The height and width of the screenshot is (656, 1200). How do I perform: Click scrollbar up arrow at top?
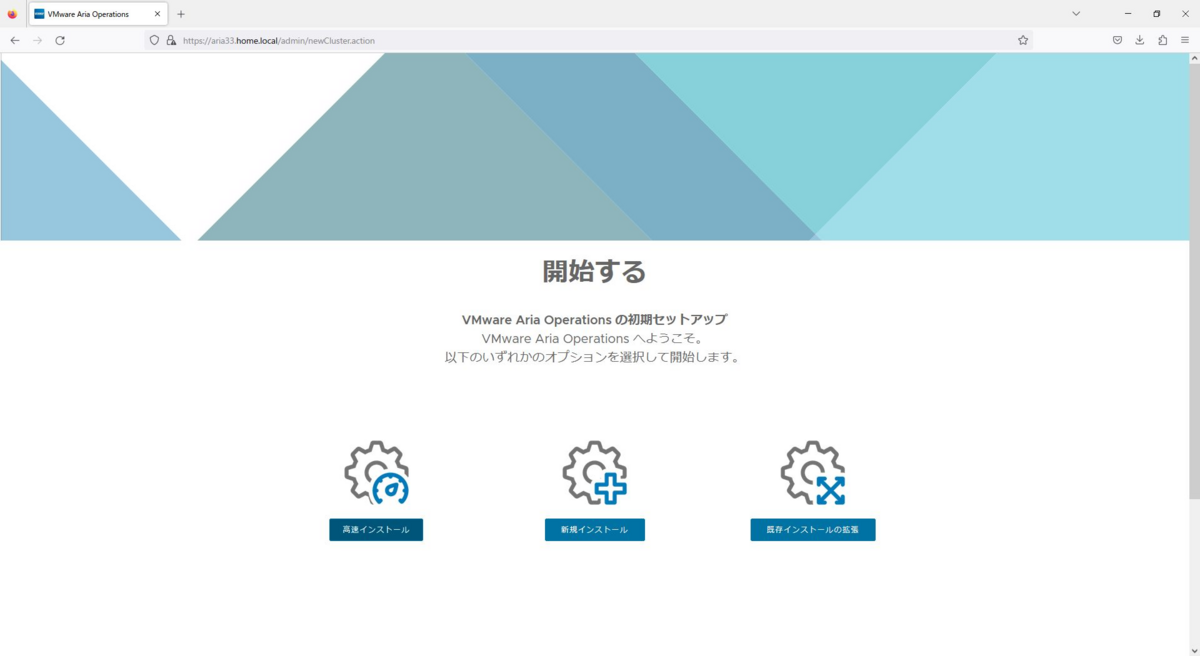(x=1194, y=59)
